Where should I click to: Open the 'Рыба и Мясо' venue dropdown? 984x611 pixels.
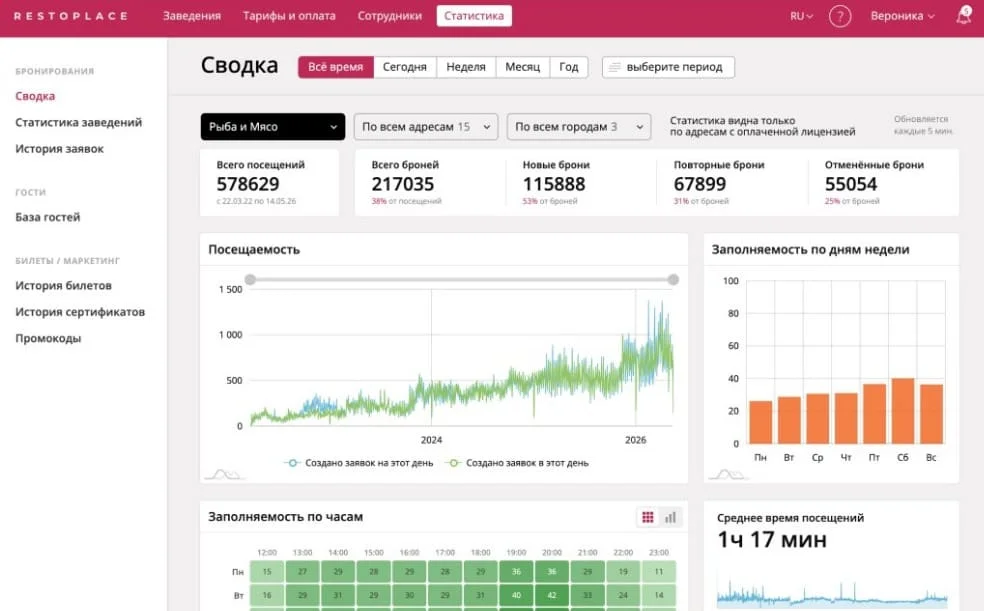273,127
